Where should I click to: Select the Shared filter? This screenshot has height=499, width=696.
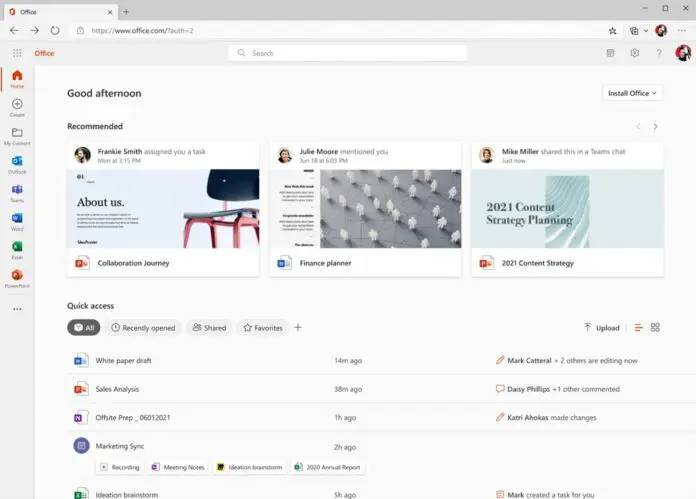click(209, 328)
